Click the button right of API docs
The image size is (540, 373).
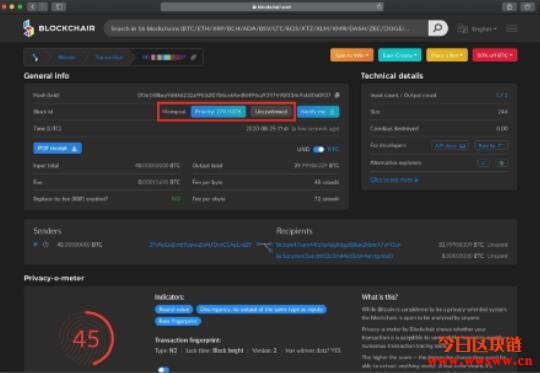point(491,146)
